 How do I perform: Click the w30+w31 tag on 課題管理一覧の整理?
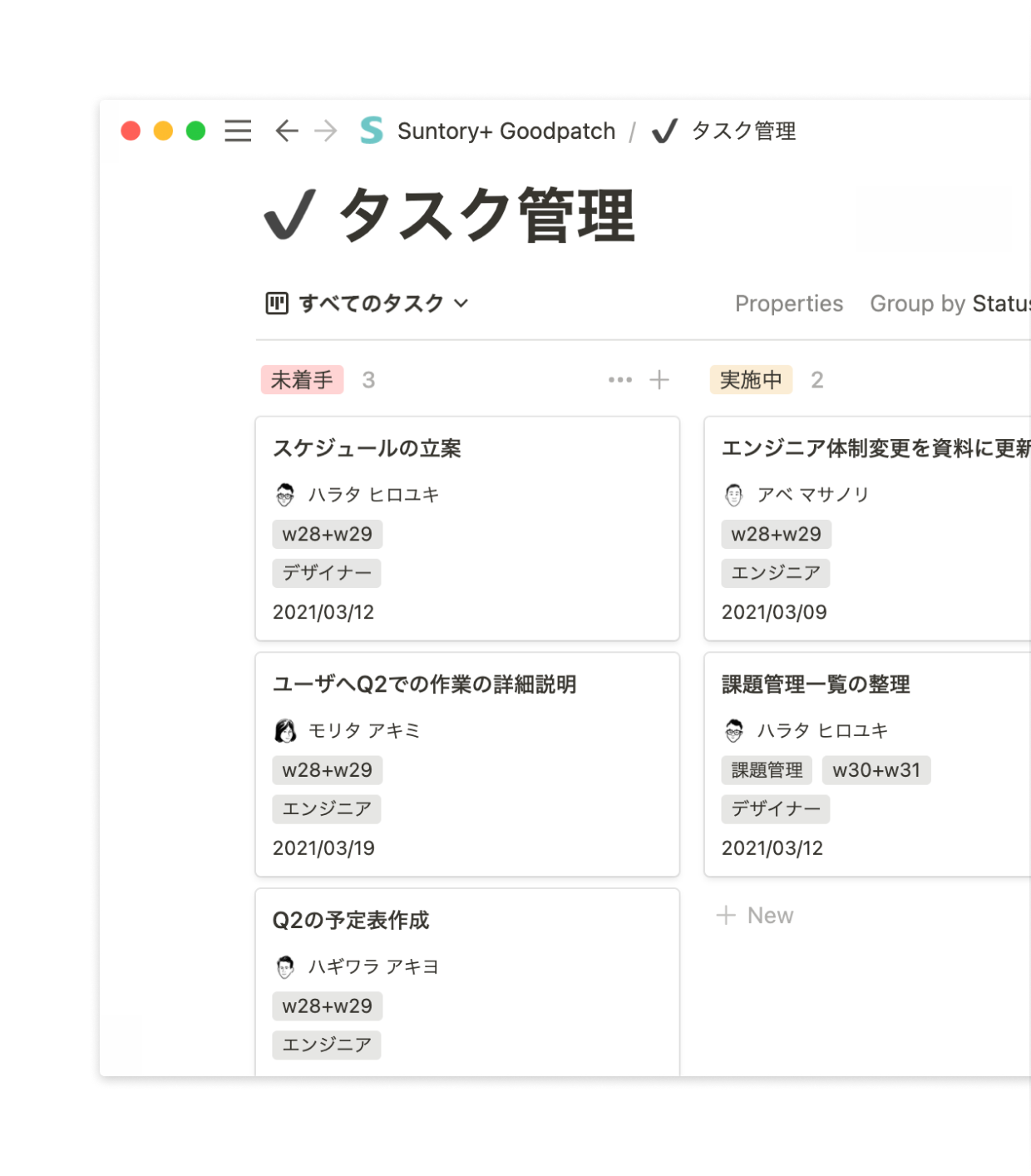pyautogui.click(x=876, y=769)
